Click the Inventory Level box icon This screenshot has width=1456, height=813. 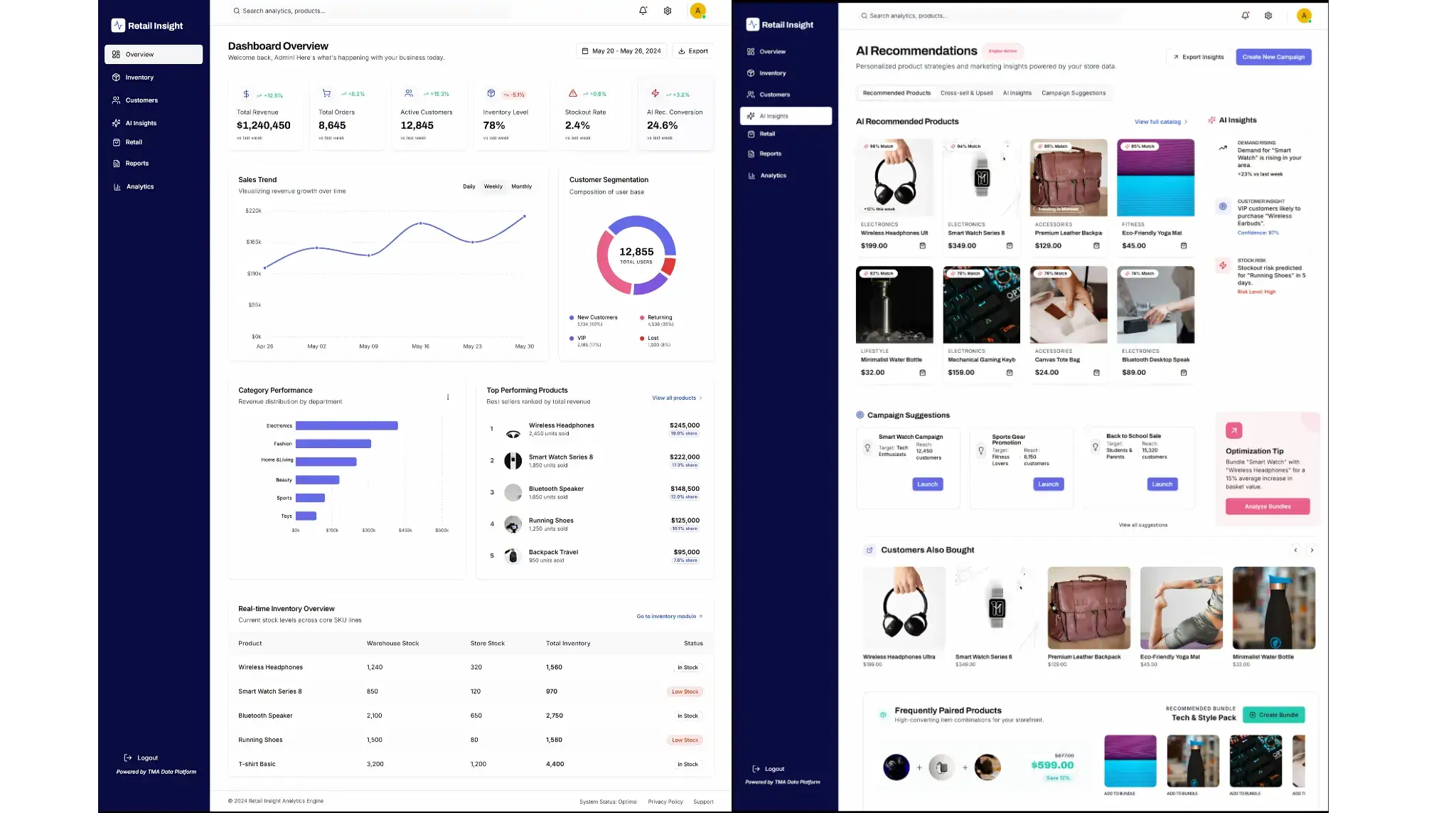[491, 93]
